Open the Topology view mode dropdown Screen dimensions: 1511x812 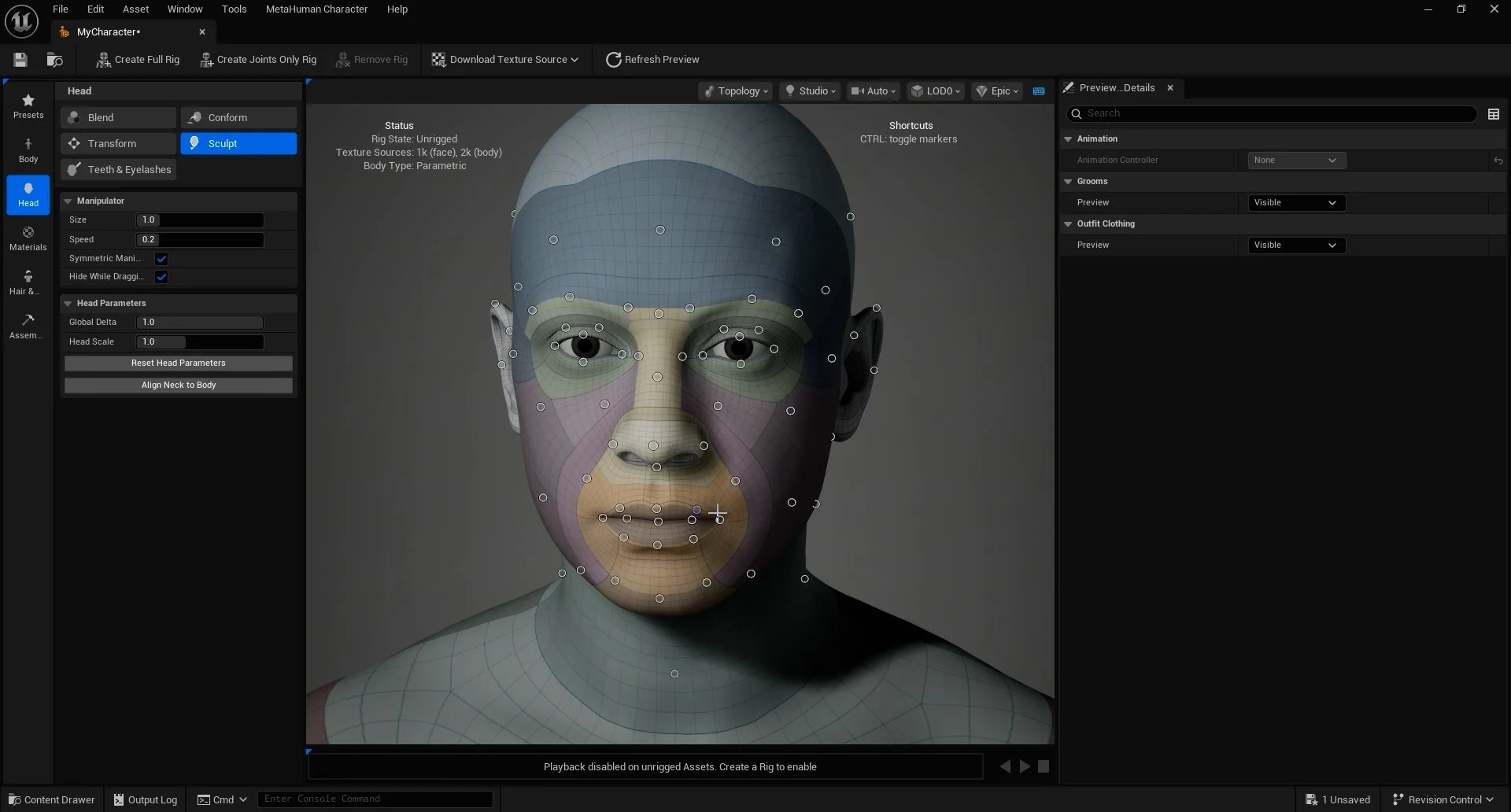click(734, 91)
